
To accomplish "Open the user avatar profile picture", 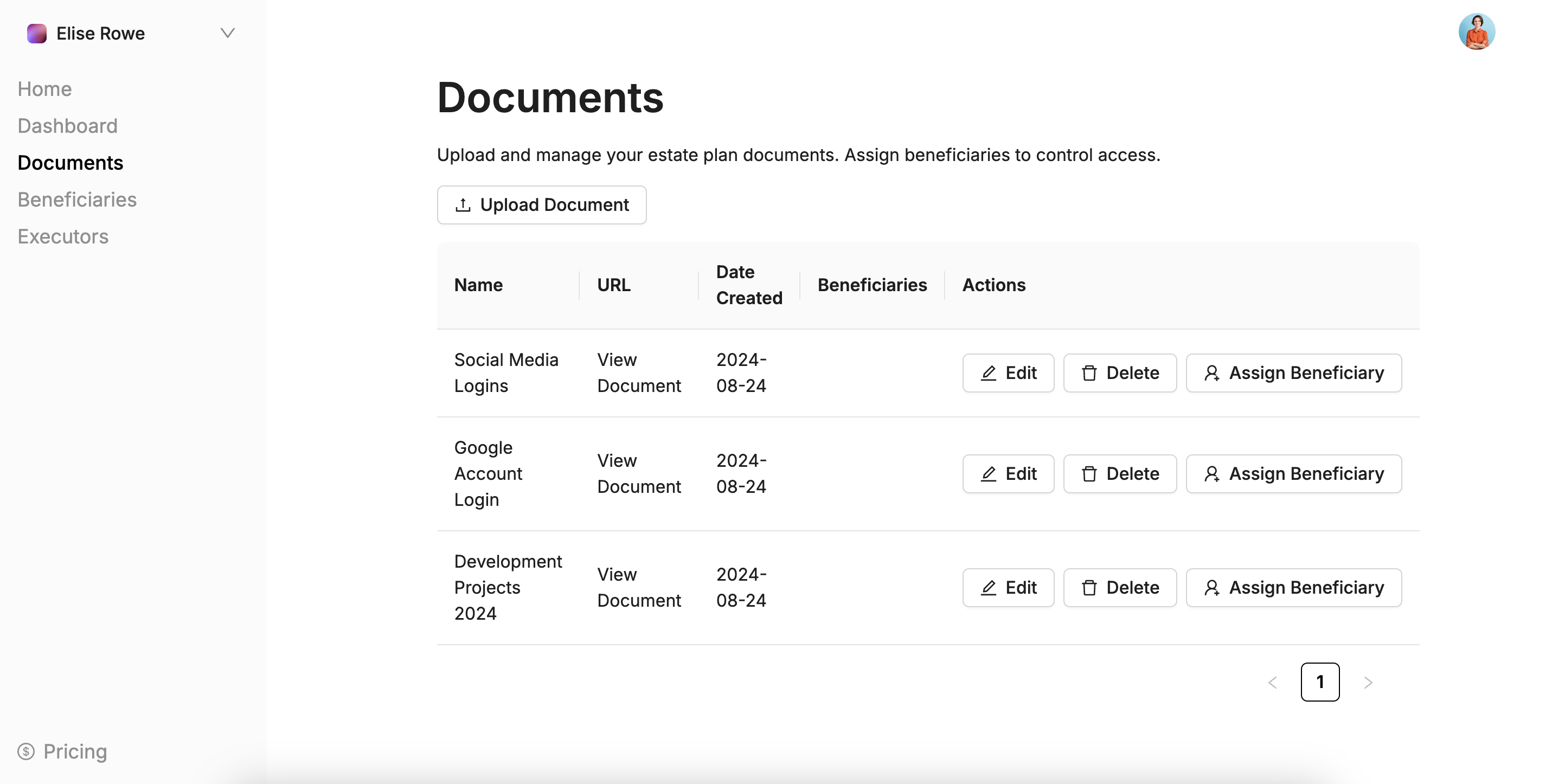I will [1477, 32].
